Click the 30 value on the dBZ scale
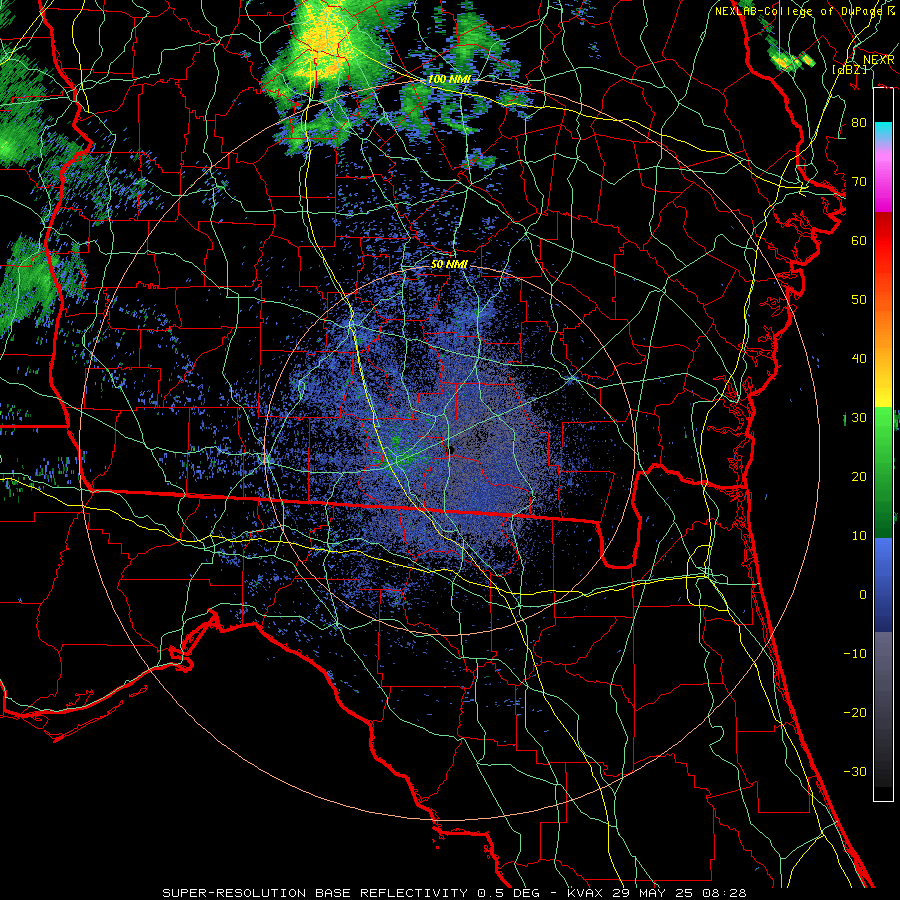 tap(859, 418)
